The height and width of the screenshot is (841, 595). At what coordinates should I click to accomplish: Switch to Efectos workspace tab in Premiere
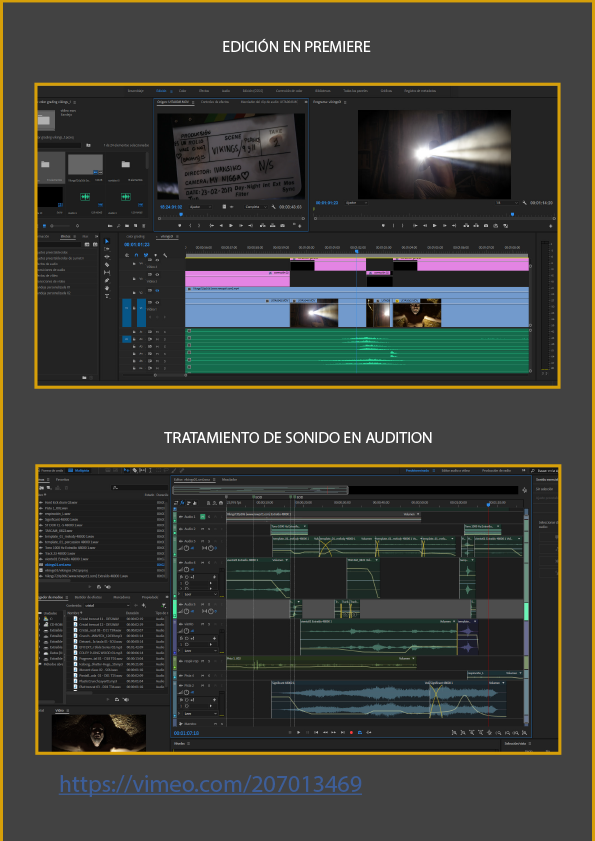tap(204, 91)
